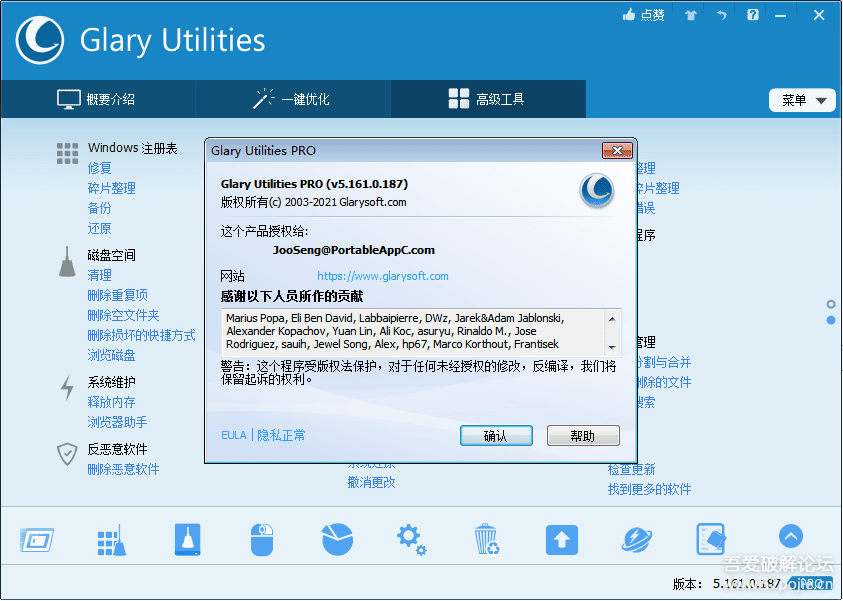Screen dimensions: 843x601
Task: Select the 高级工具 tab
Action: coord(488,99)
